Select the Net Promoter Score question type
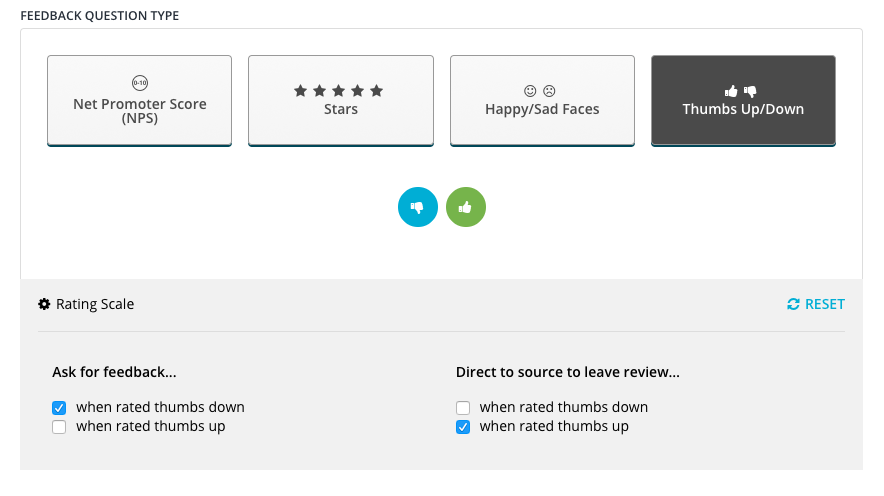Viewport: 884px width, 496px height. pyautogui.click(x=140, y=100)
